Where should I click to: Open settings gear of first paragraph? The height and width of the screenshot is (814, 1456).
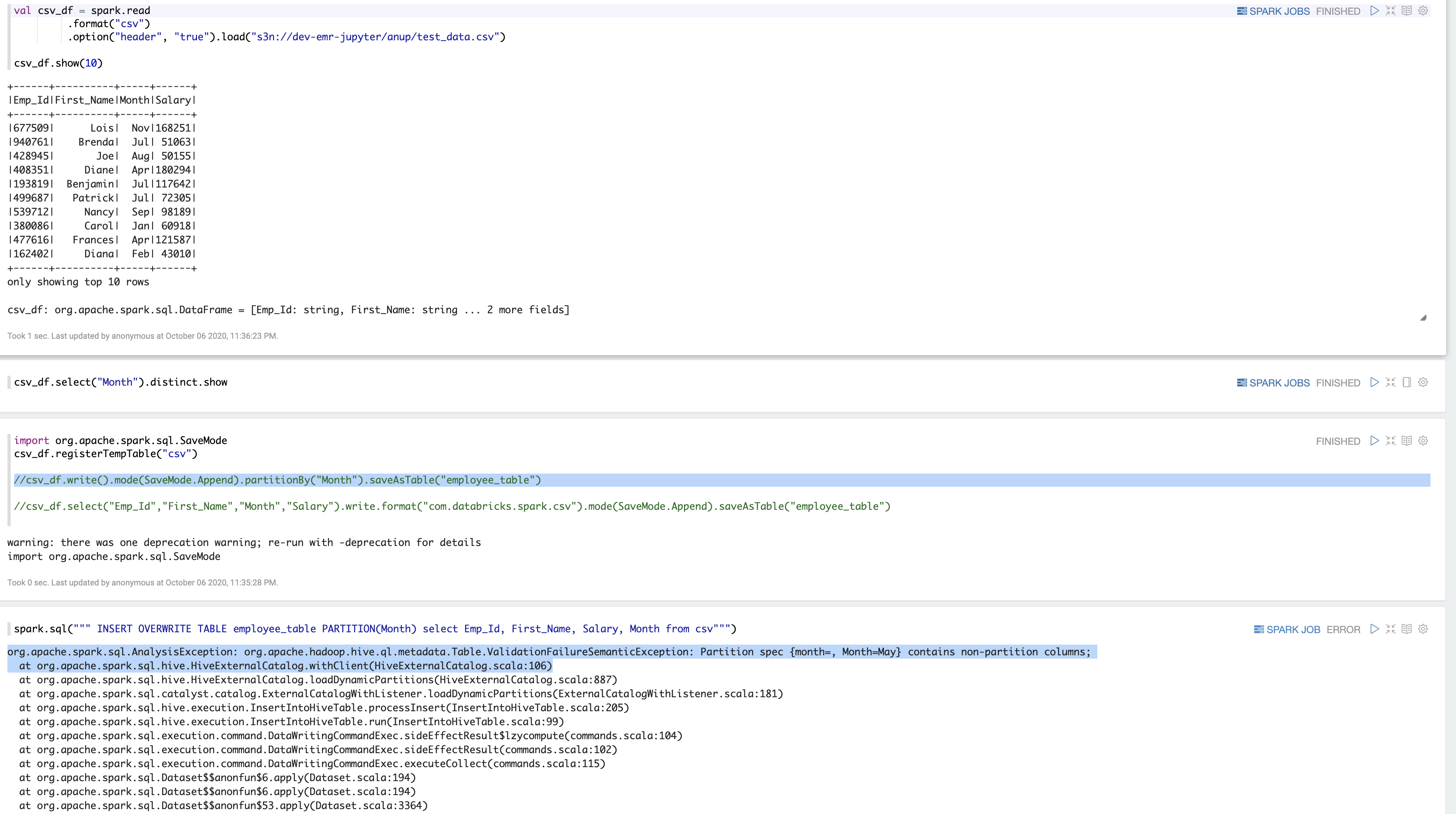[x=1423, y=11]
